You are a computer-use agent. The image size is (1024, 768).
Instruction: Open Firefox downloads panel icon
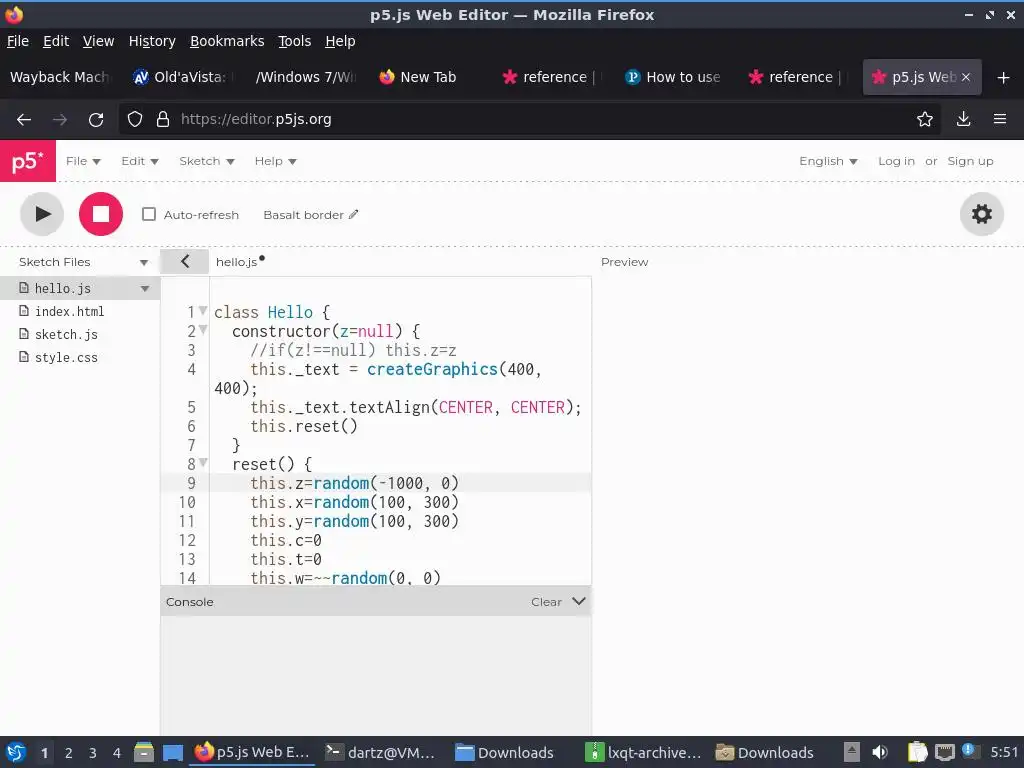pyautogui.click(x=963, y=120)
